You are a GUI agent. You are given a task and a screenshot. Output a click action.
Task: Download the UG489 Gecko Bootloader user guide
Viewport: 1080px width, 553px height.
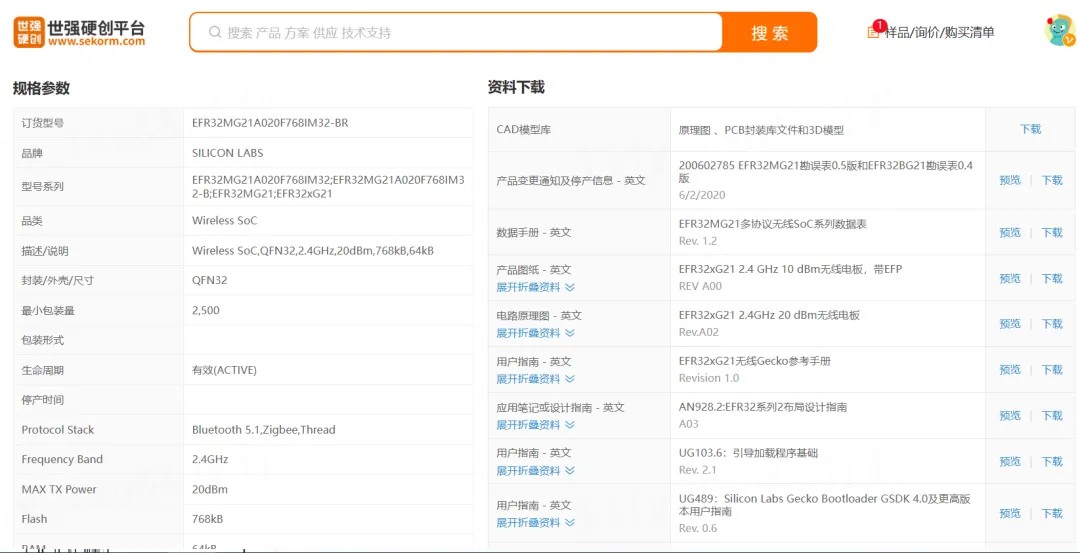pyautogui.click(x=1052, y=513)
